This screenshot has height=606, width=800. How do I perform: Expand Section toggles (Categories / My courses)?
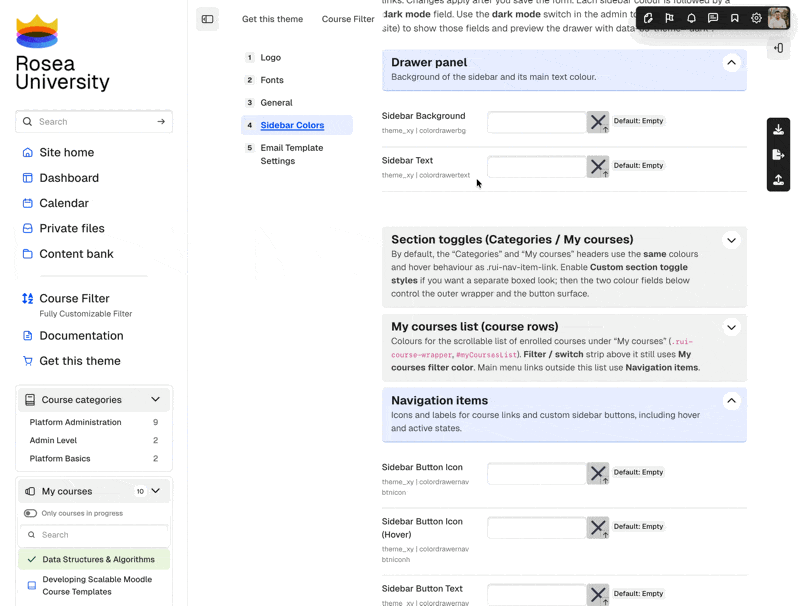click(731, 240)
